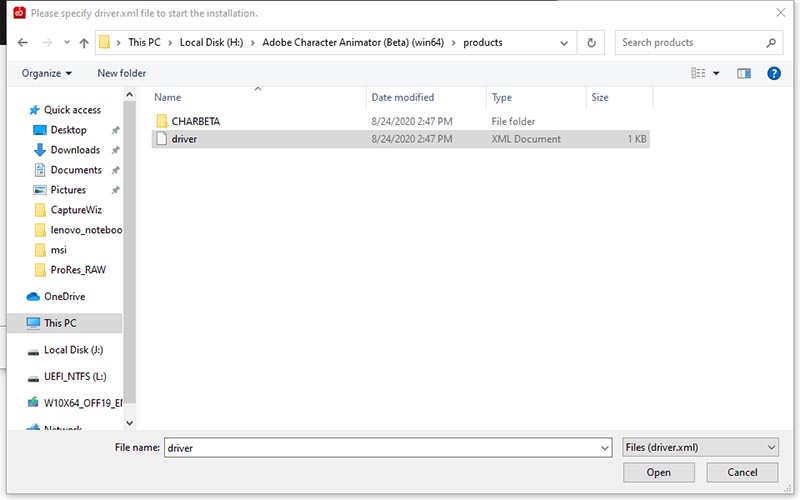Click the pin icon next to Pictures
The height and width of the screenshot is (500, 800).
[x=115, y=190]
